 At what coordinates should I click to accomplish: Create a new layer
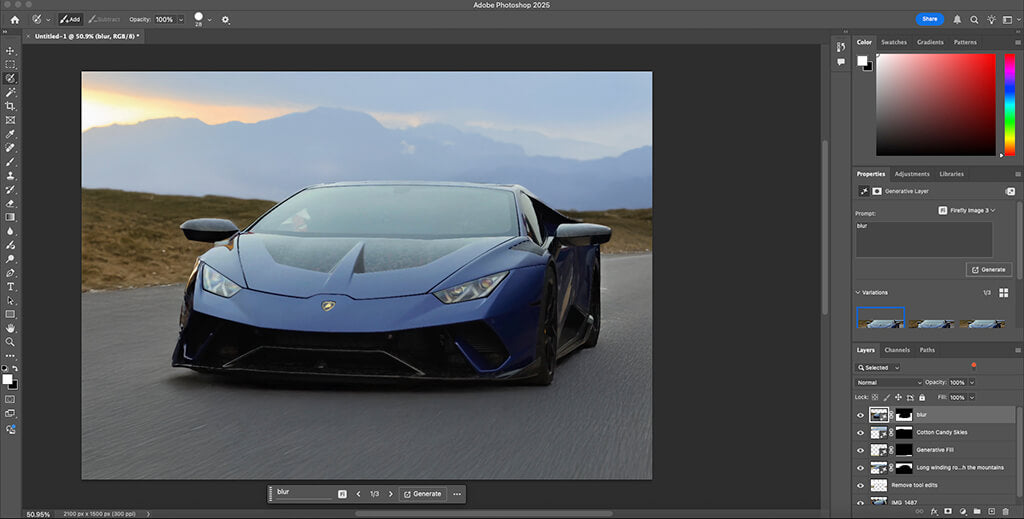point(991,511)
